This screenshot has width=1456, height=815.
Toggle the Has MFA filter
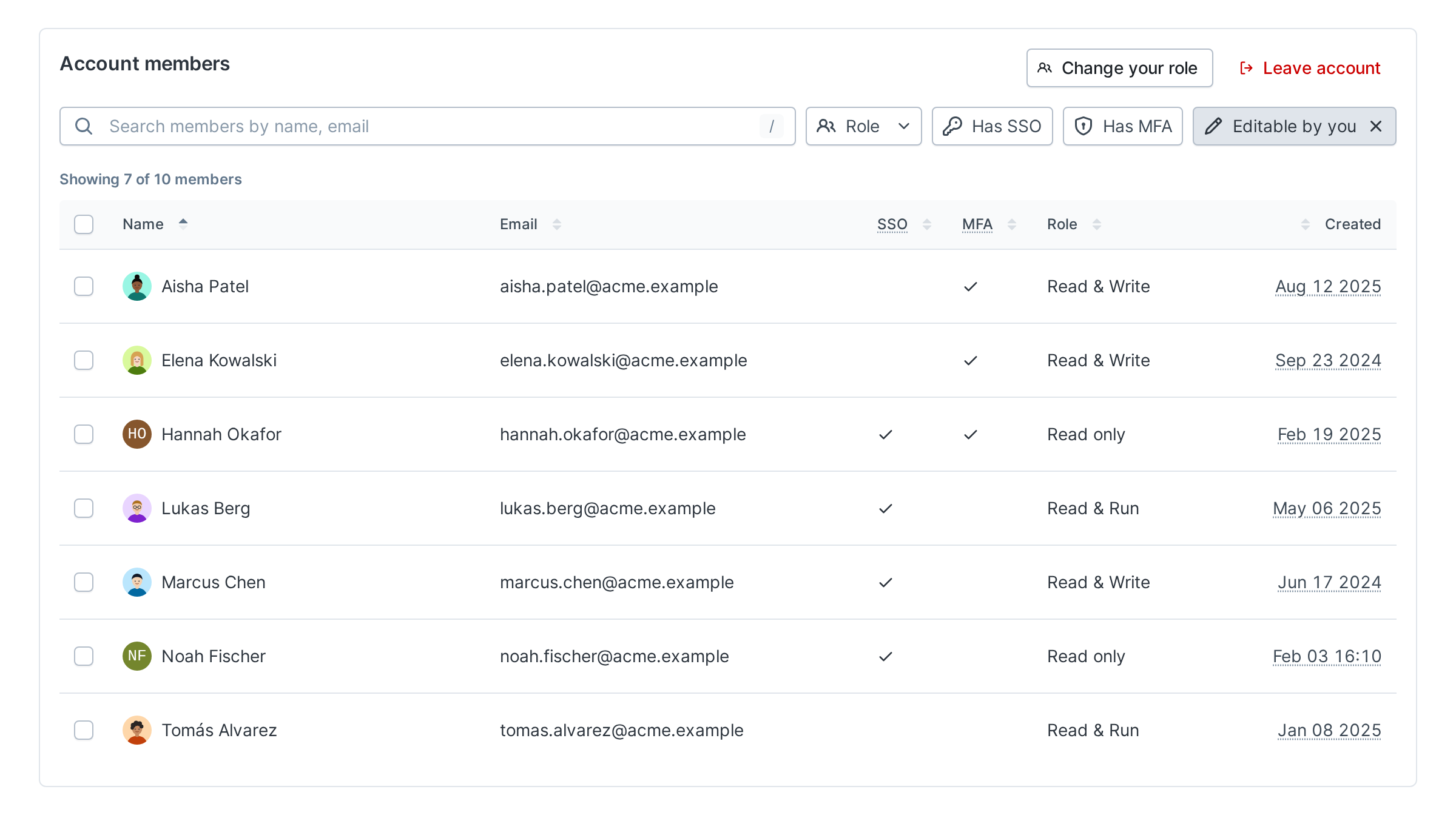point(1122,126)
